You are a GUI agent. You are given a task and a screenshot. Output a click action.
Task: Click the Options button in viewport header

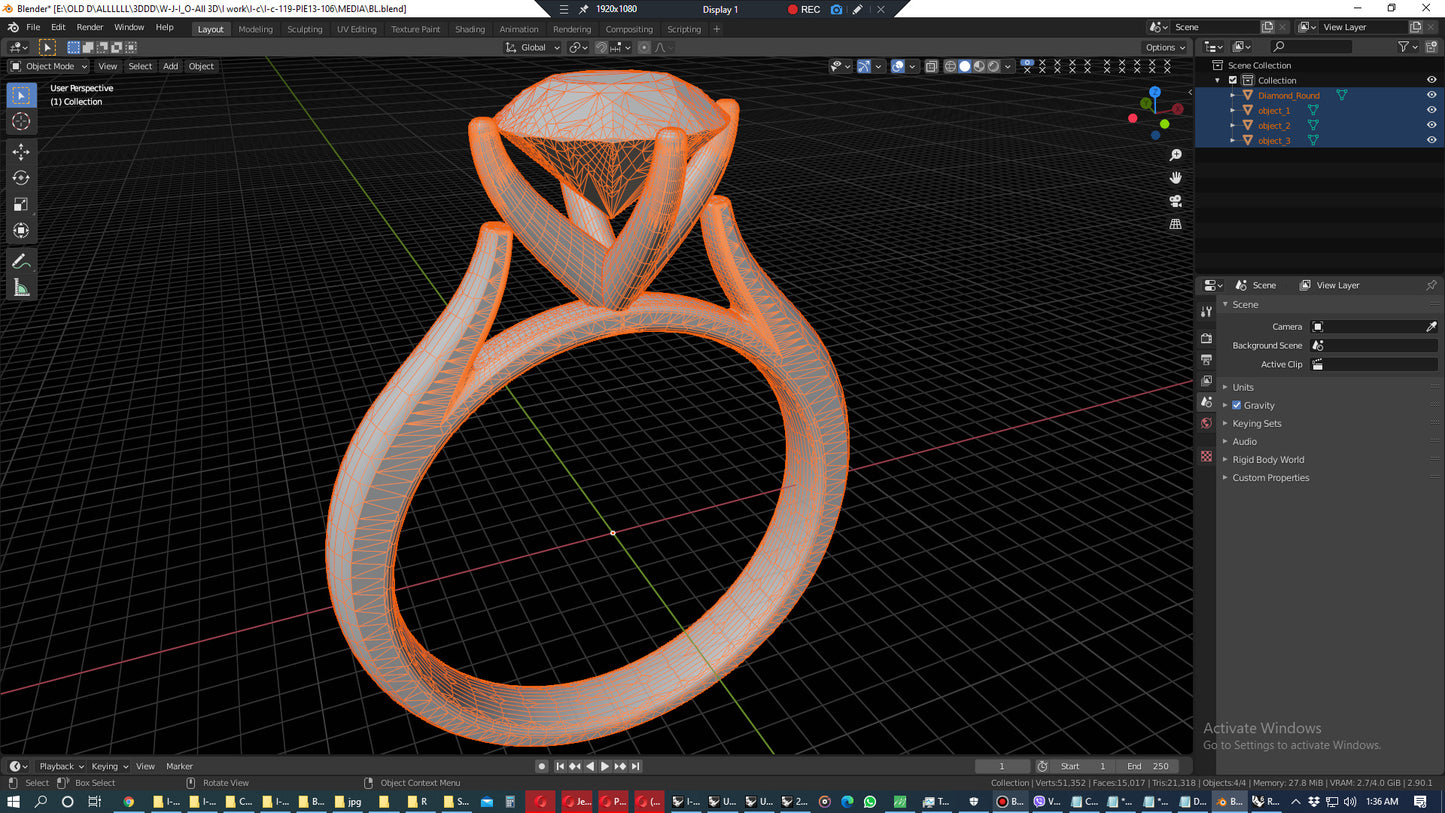coord(1164,47)
